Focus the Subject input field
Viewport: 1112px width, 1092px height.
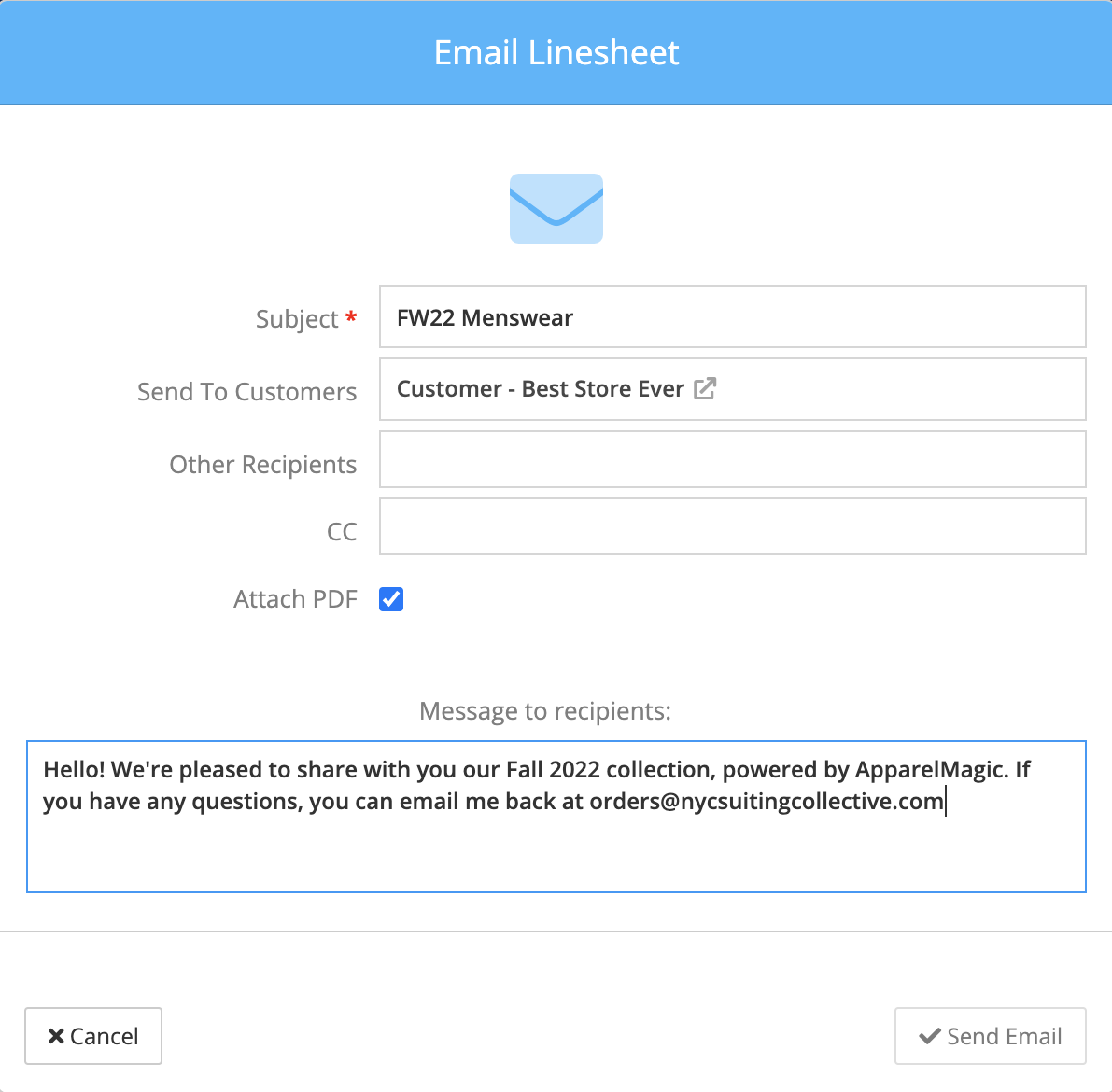click(733, 317)
